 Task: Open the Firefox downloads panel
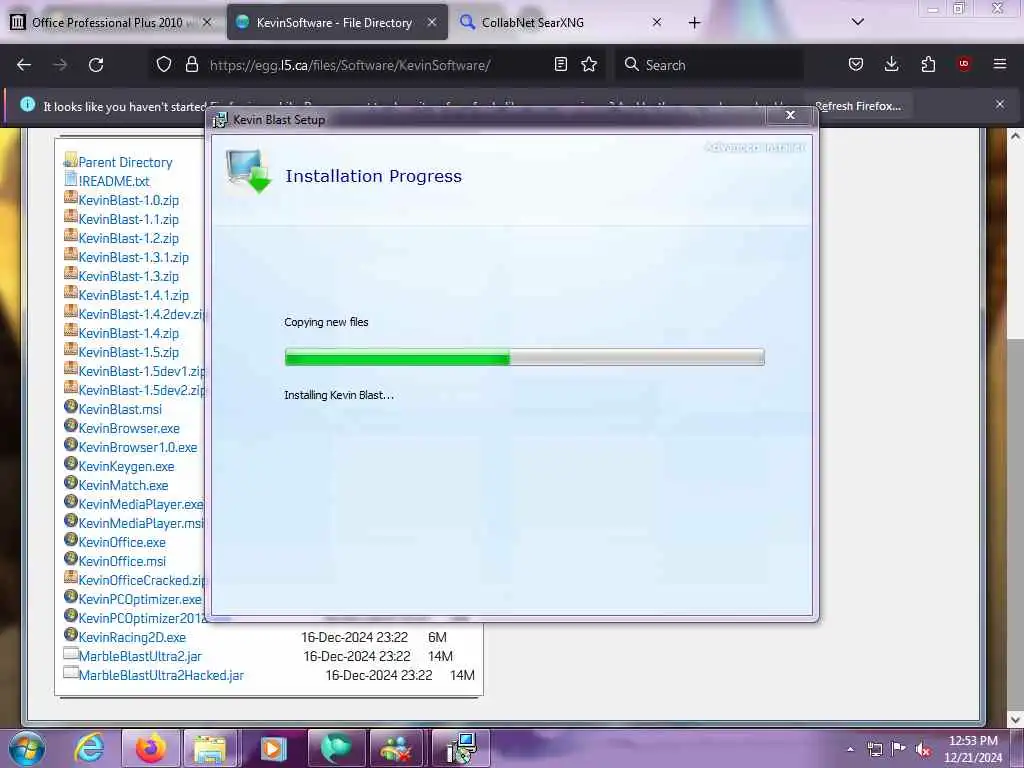pyautogui.click(x=891, y=64)
